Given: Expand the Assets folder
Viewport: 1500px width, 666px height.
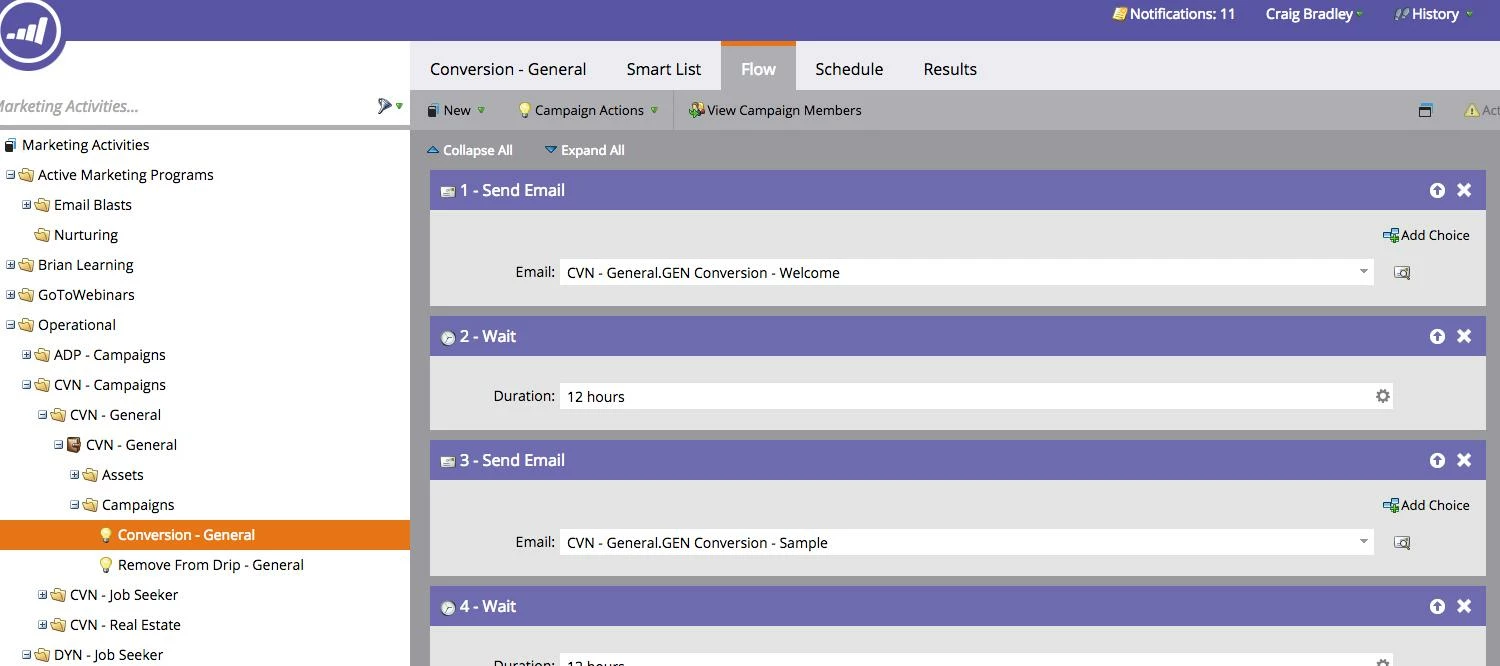Looking at the screenshot, I should point(75,475).
